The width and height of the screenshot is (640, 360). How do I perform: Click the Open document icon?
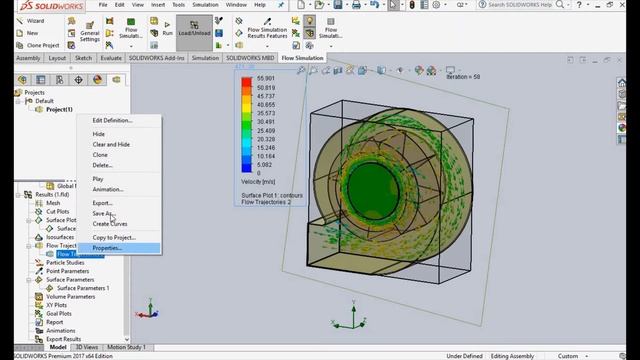(x=319, y=5)
